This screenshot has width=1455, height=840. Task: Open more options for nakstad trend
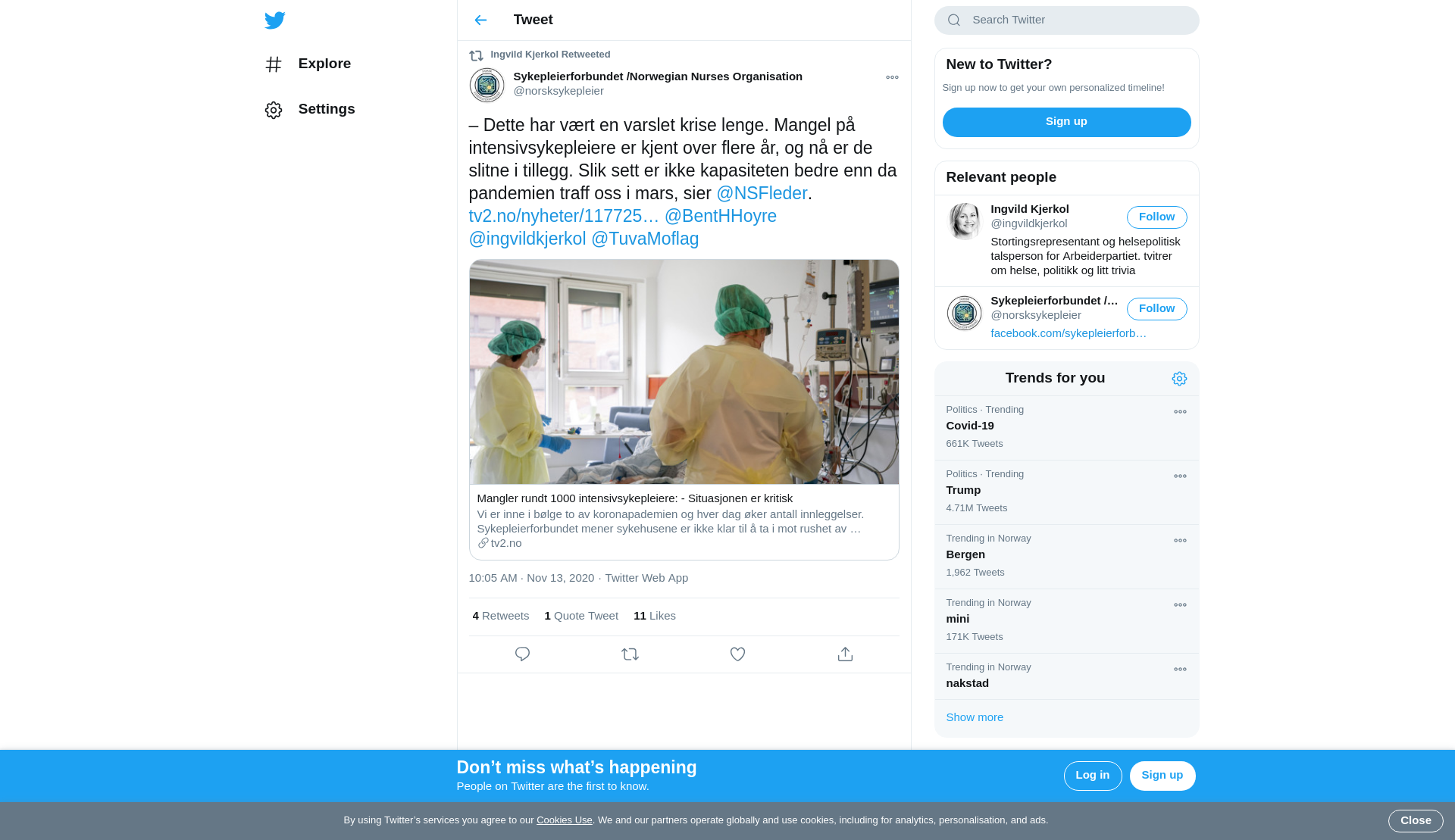pyautogui.click(x=1180, y=670)
